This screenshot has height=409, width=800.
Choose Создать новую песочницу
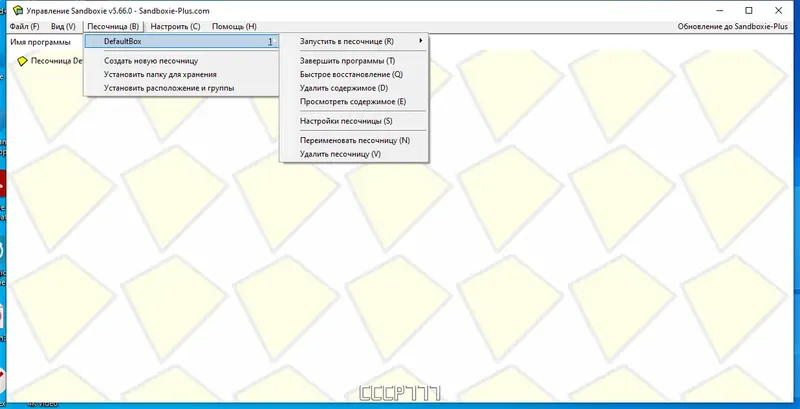pyautogui.click(x=182, y=61)
